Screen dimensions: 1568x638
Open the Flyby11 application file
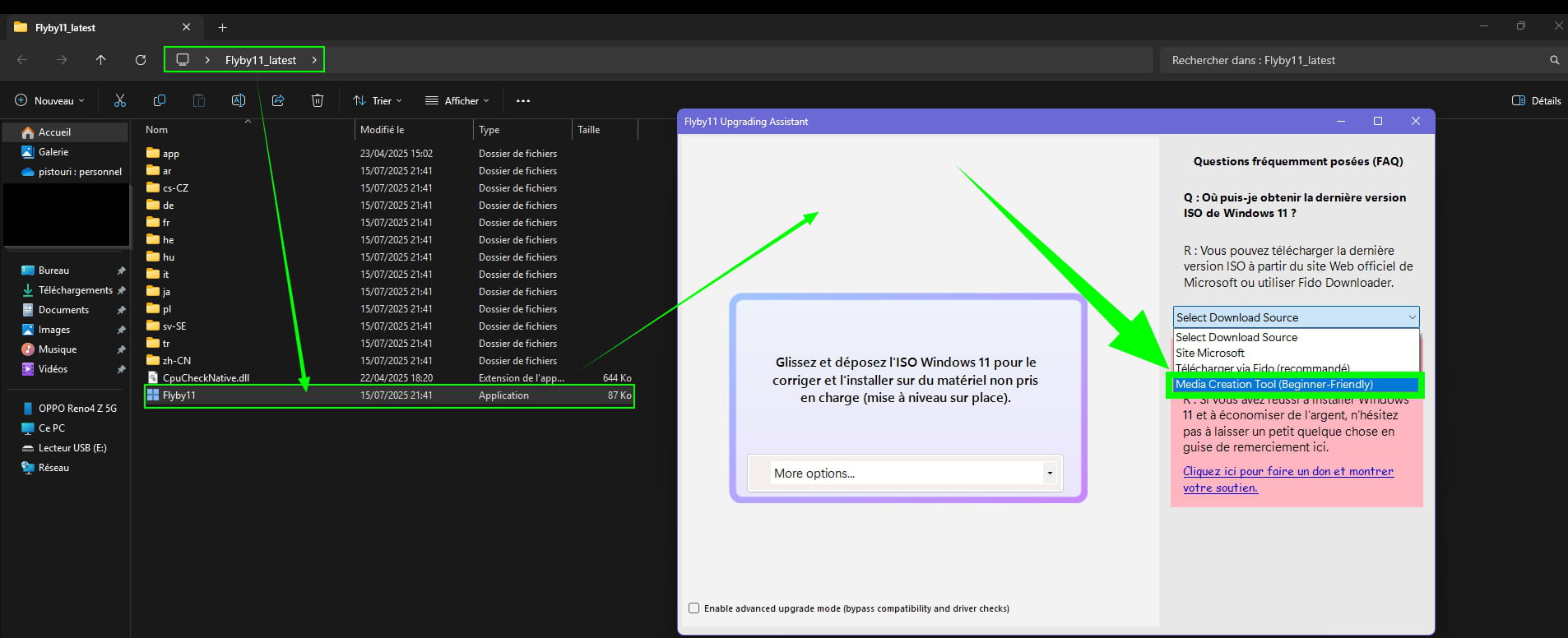coord(389,395)
